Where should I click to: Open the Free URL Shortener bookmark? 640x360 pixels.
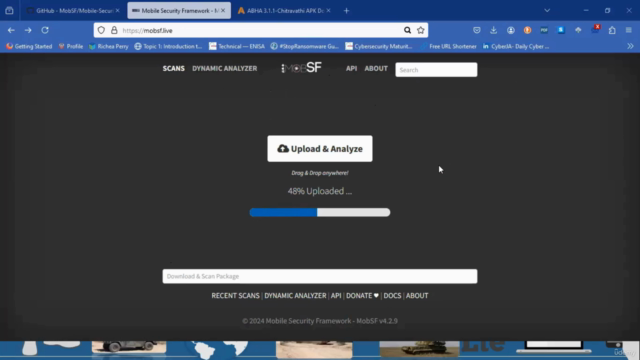(x=448, y=46)
